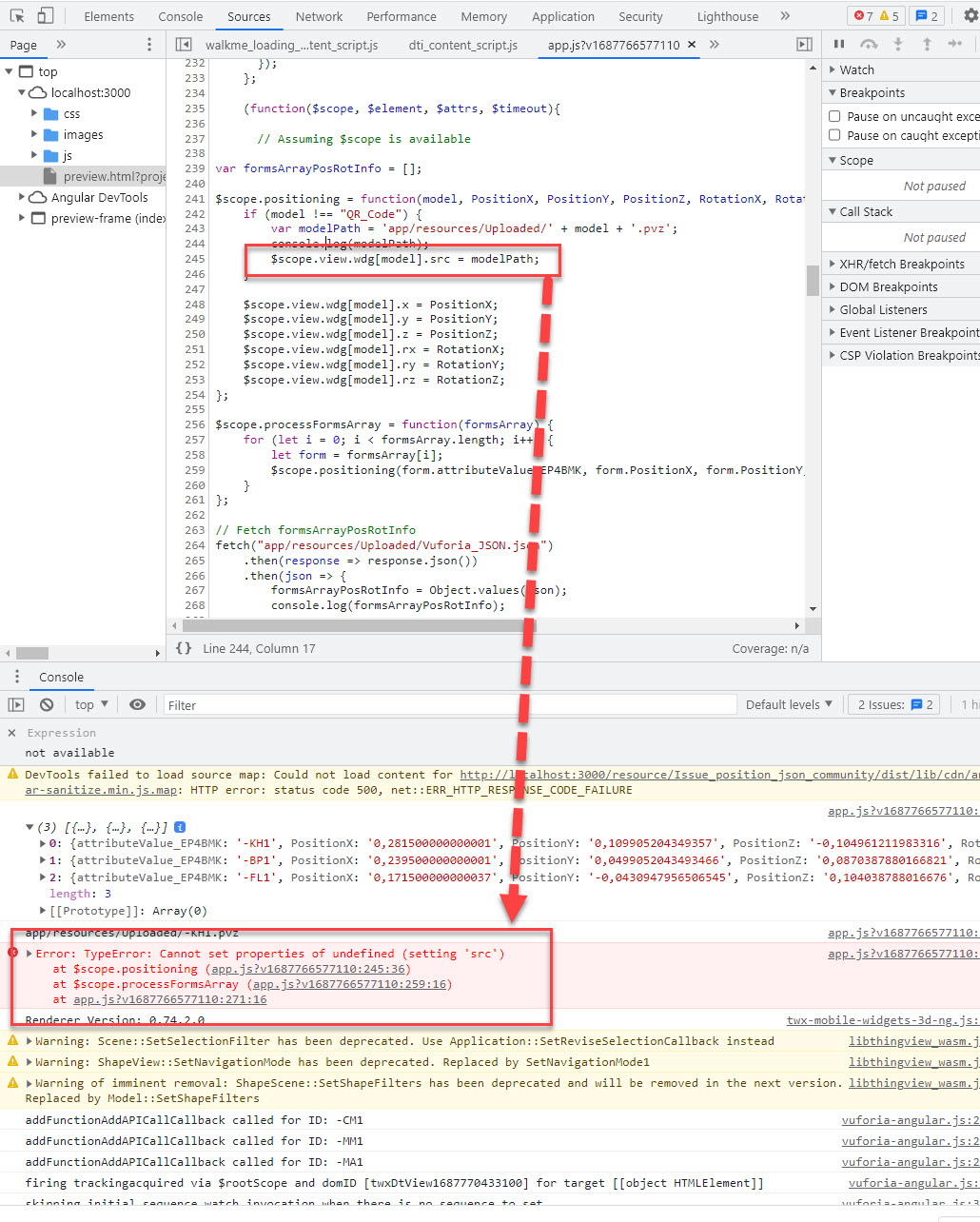Click the console Filter input field
Image resolution: width=980 pixels, height=1222 pixels.
[x=447, y=705]
